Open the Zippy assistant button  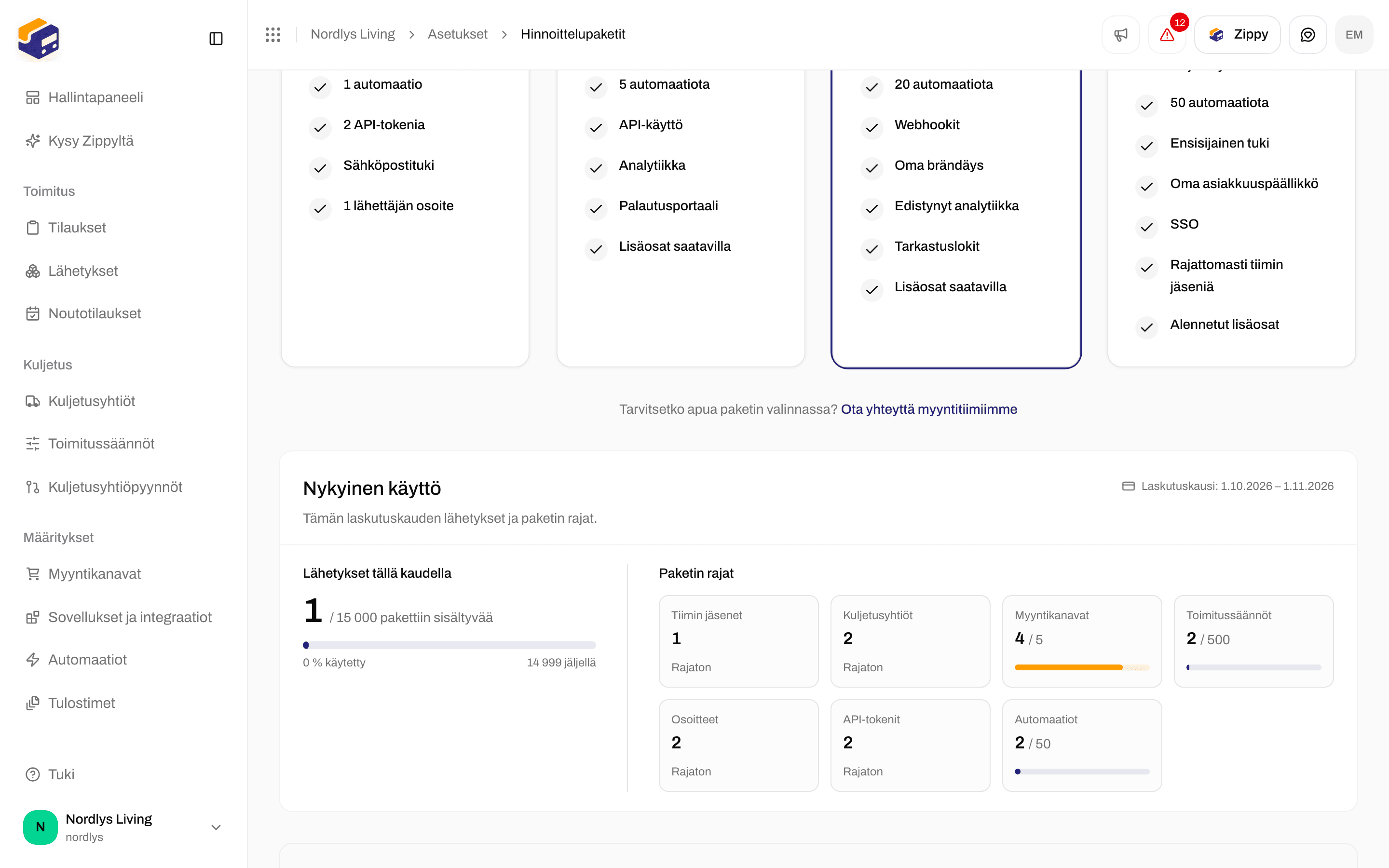tap(1238, 34)
